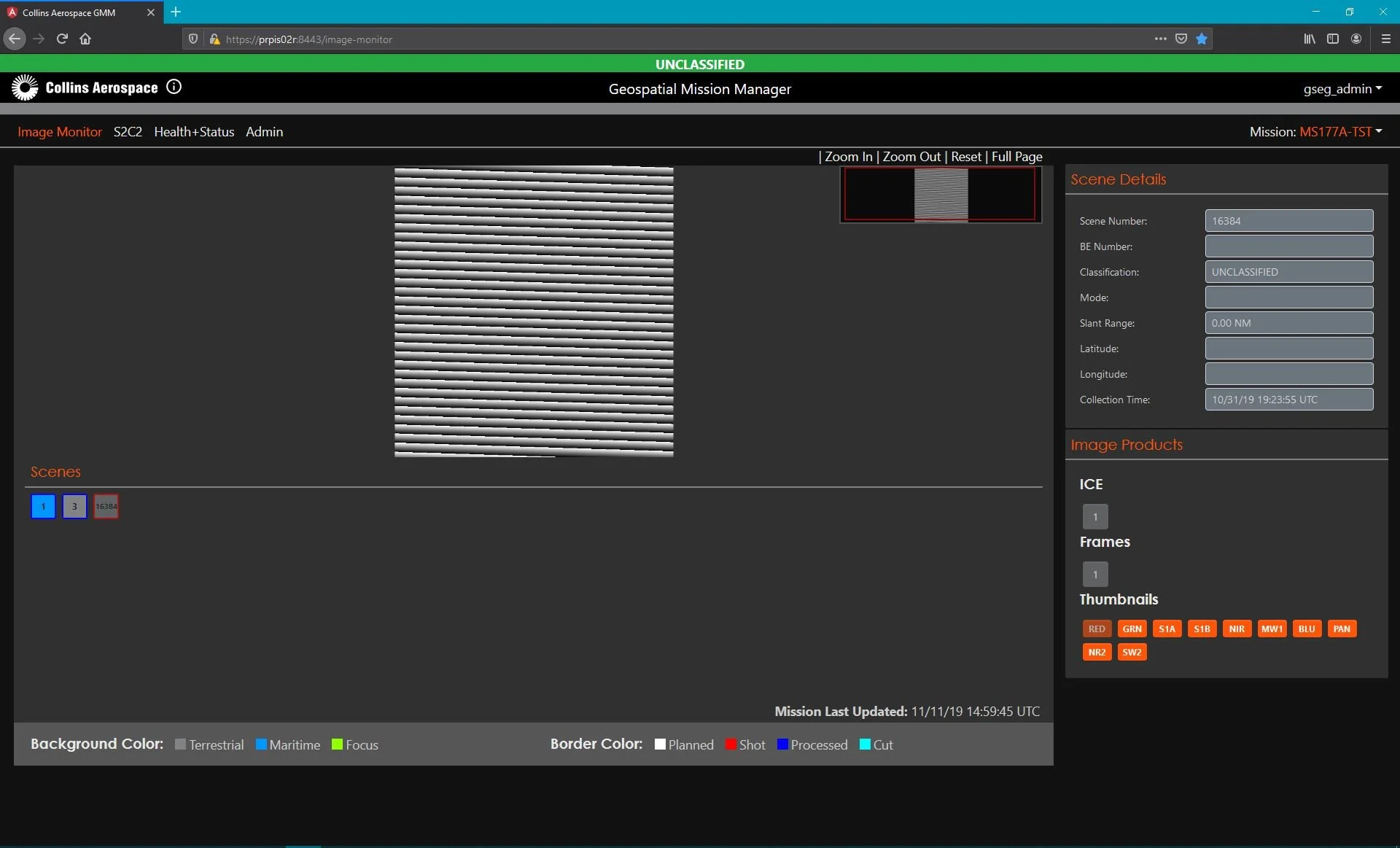1400x848 pixels.
Task: Click the bookmark star in the address bar
Action: point(1202,39)
